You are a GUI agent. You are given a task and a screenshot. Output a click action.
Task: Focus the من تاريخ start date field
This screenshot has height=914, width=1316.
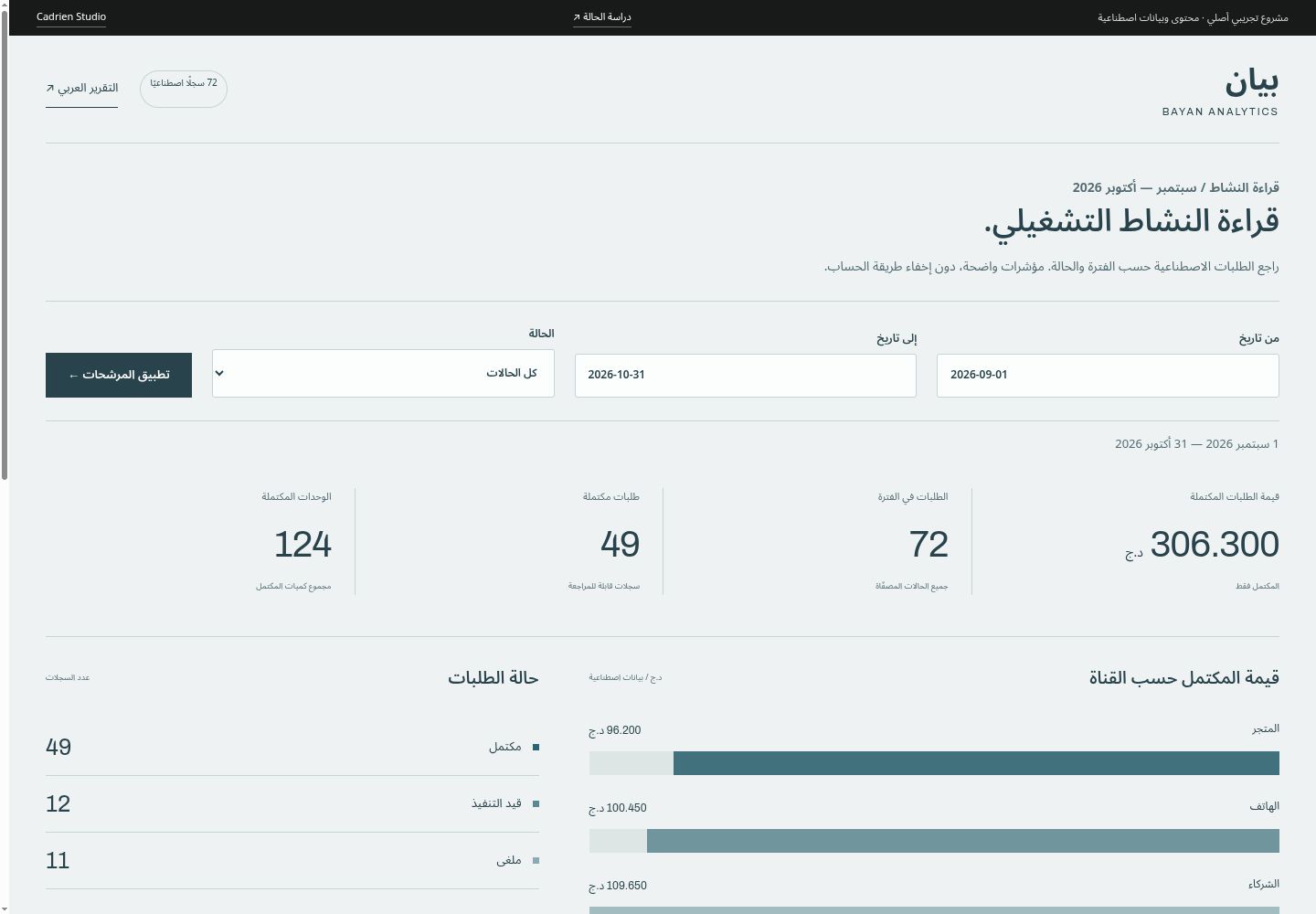tap(1108, 376)
